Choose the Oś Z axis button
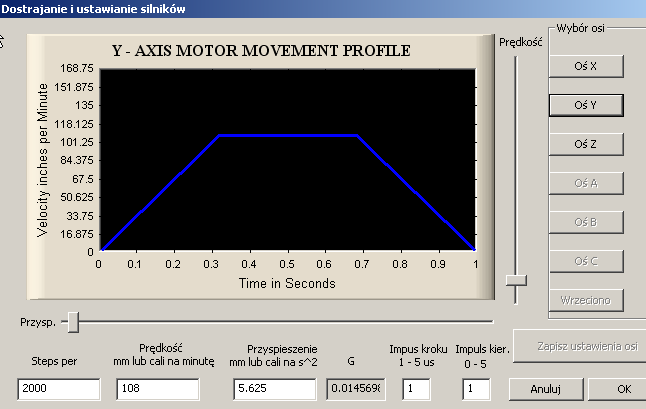The image size is (646, 409). 586,144
